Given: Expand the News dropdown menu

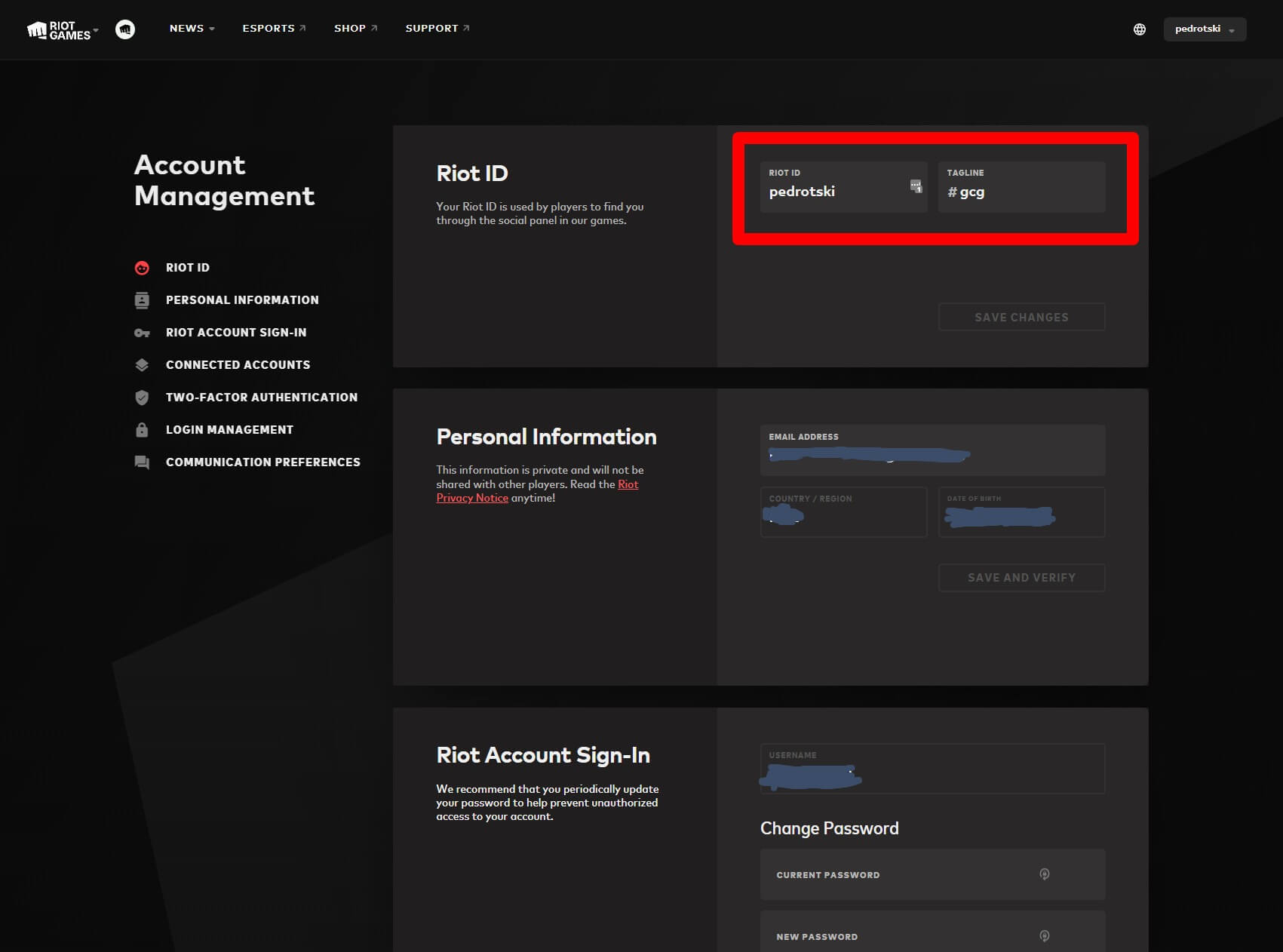Looking at the screenshot, I should point(192,29).
